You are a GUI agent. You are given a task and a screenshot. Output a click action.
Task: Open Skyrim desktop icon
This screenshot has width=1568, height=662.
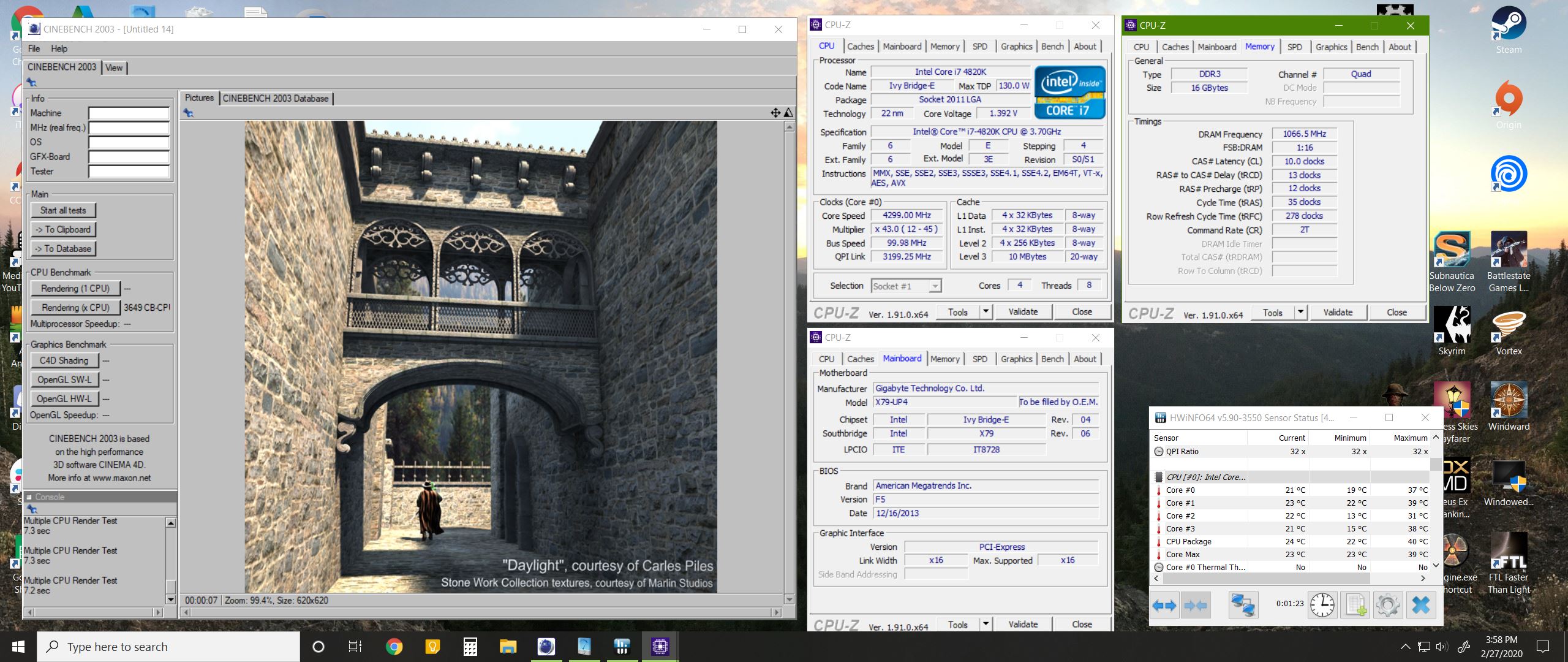(x=1452, y=331)
